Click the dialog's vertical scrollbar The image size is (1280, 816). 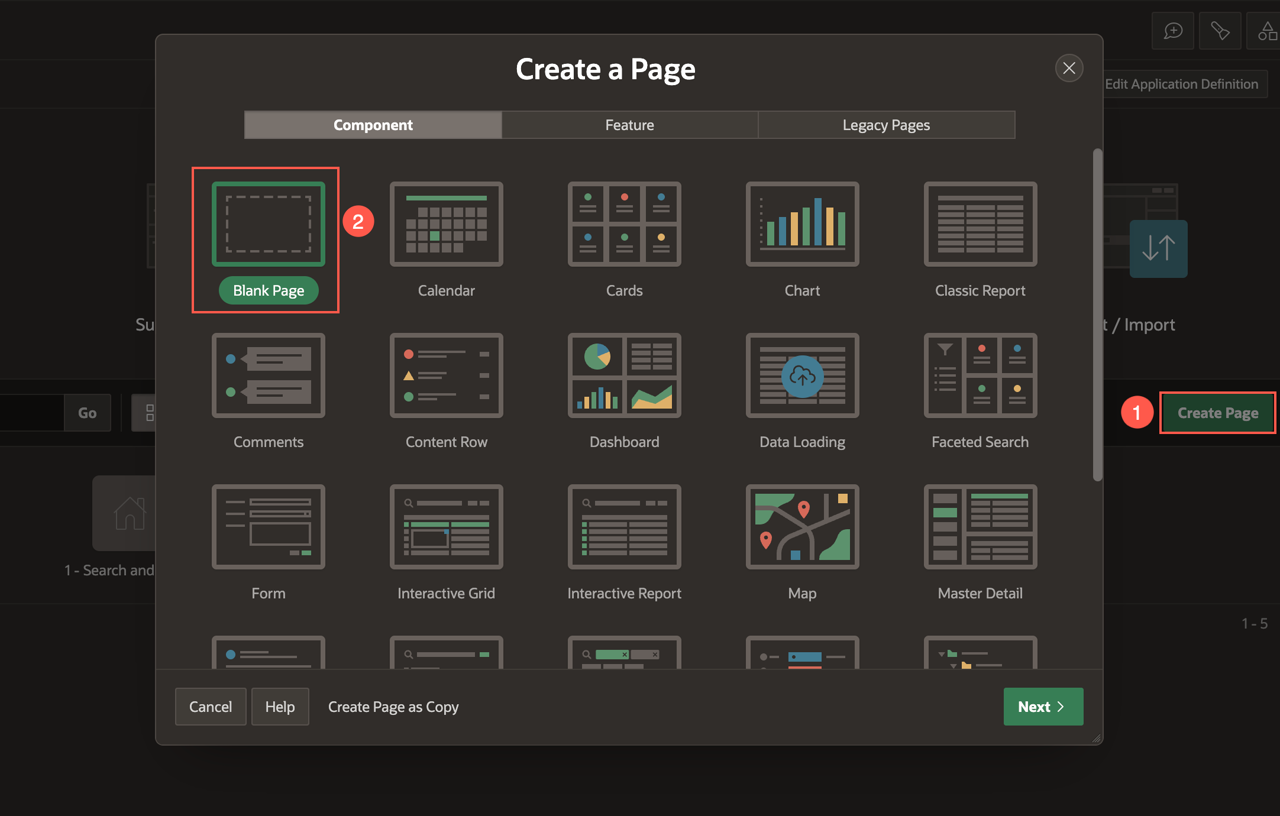(x=1097, y=315)
